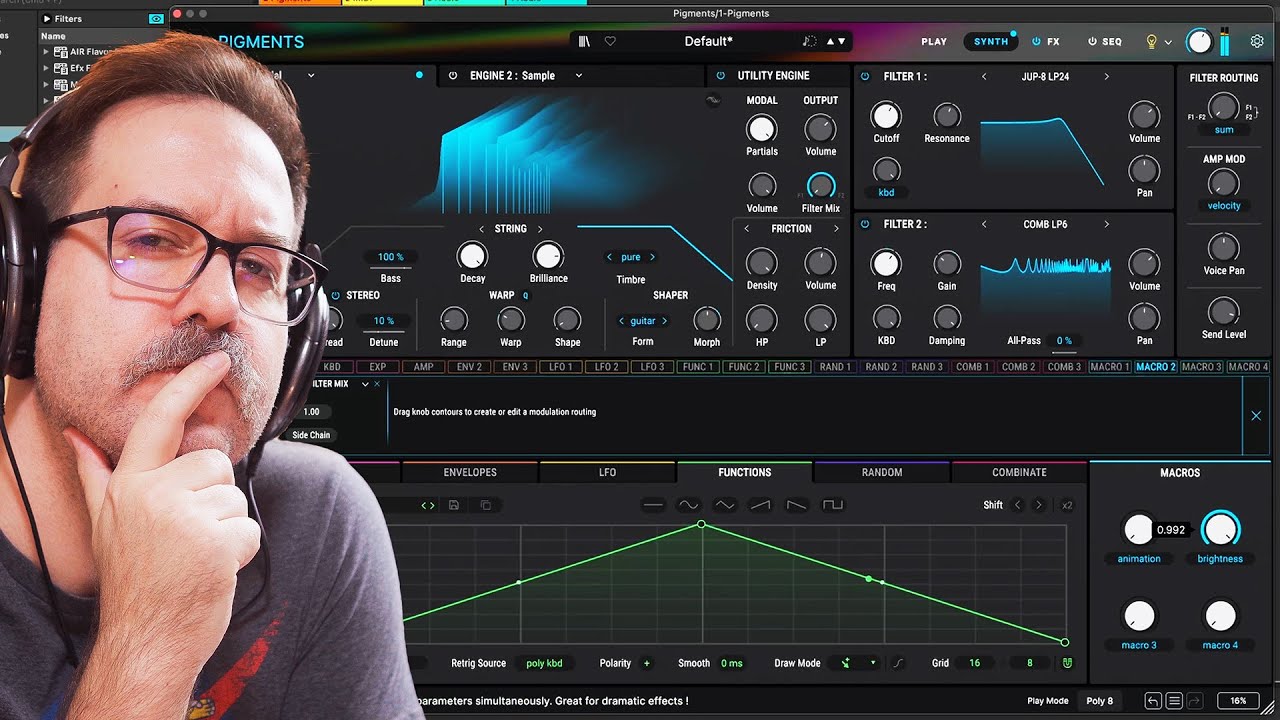1280x720 pixels.
Task: Select the FUNC 1 modulation source
Action: [x=698, y=367]
